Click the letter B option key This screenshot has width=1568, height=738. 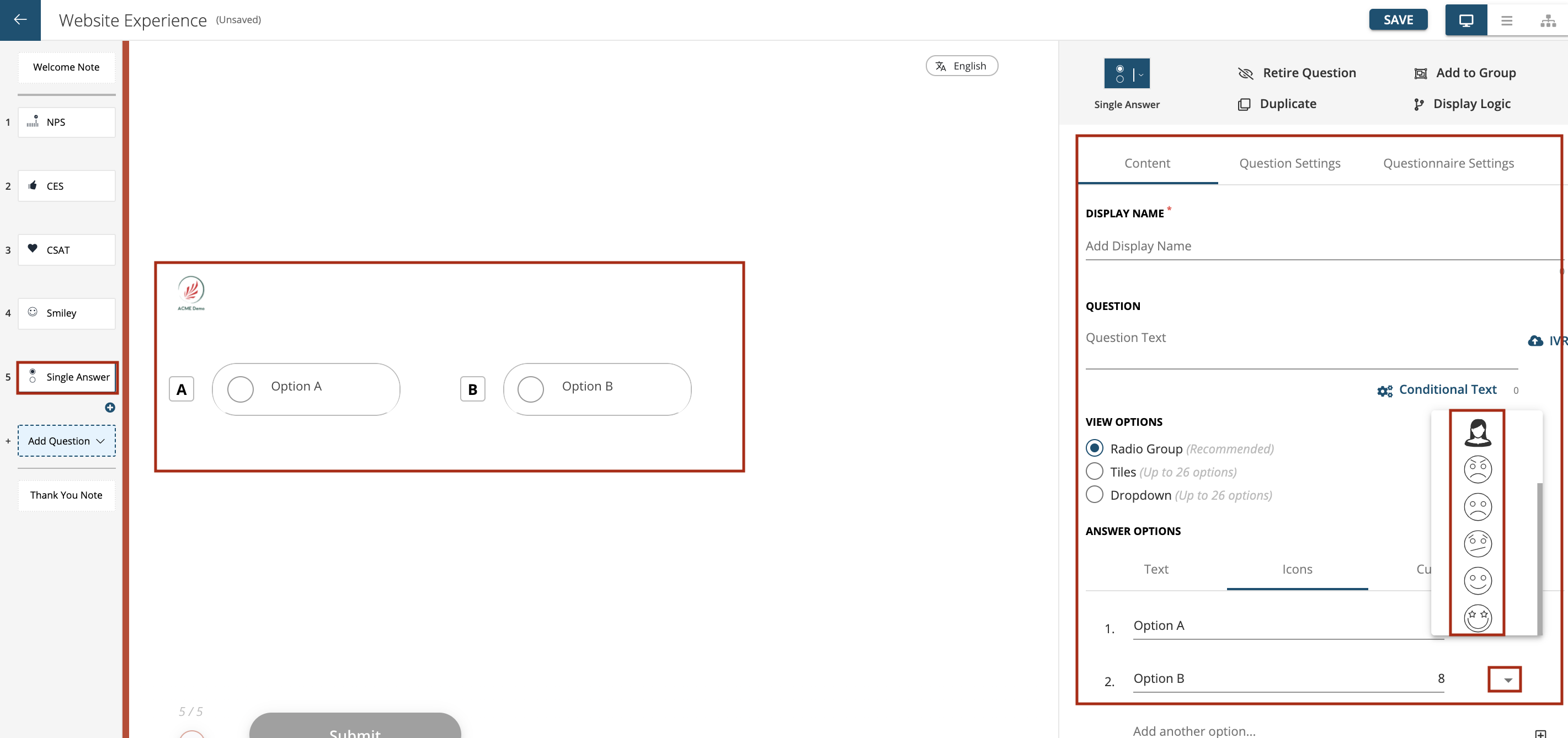point(472,389)
